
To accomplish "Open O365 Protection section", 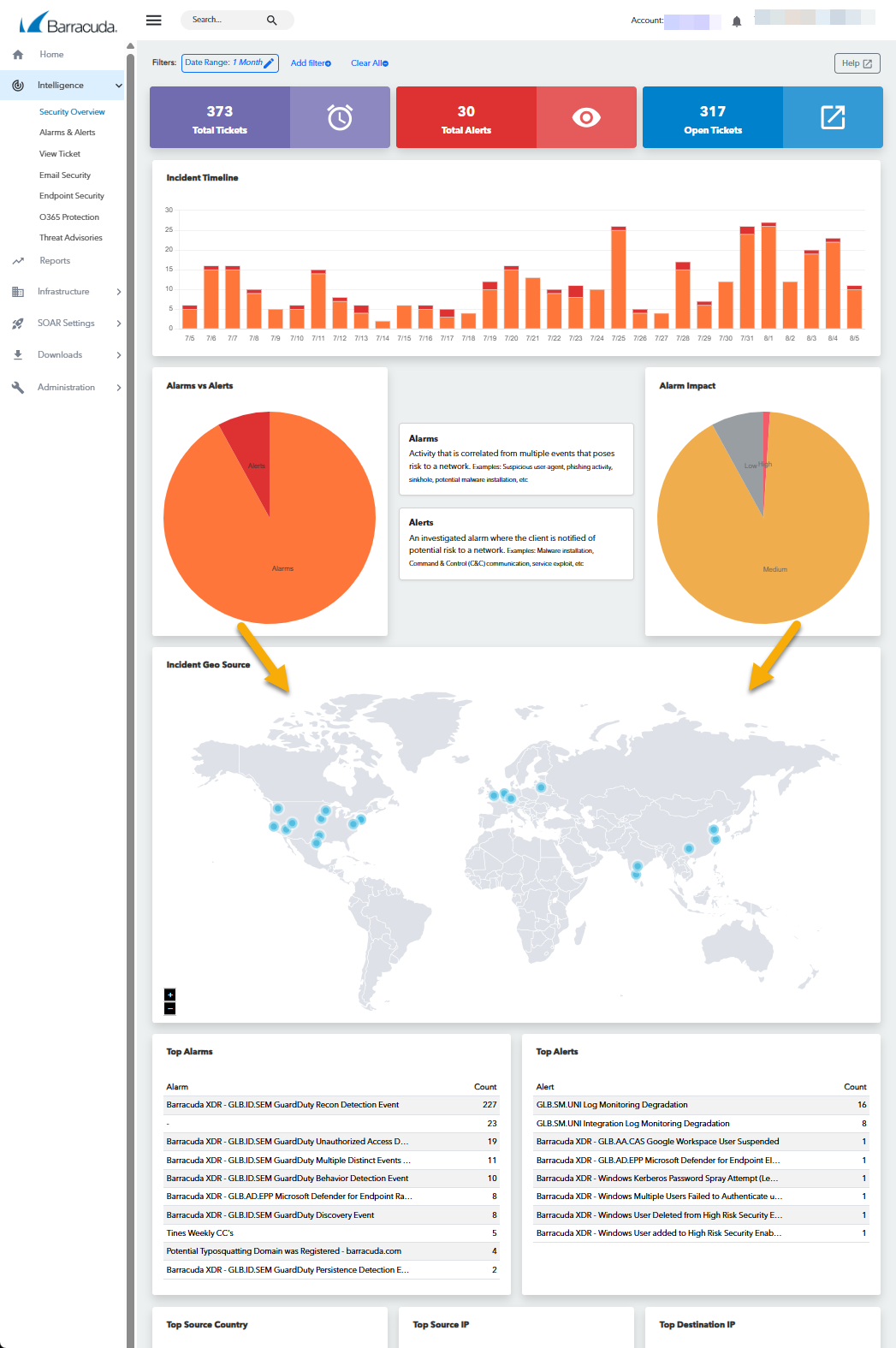I will click(x=69, y=217).
